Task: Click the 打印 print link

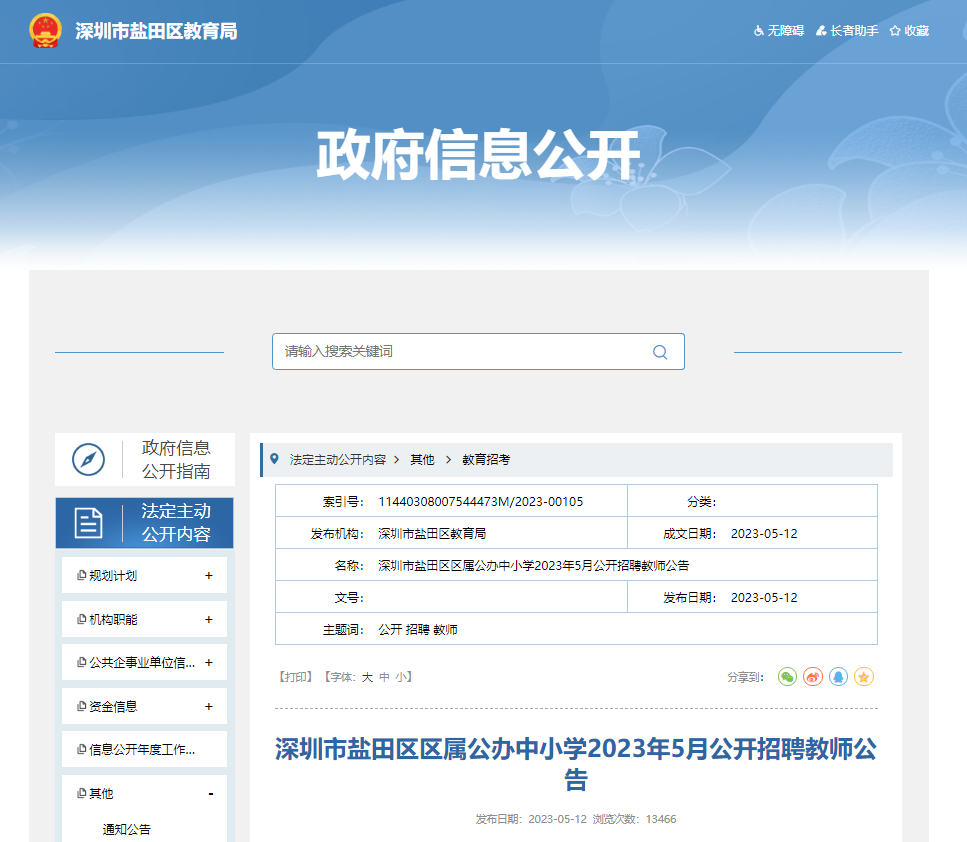Action: (x=296, y=677)
